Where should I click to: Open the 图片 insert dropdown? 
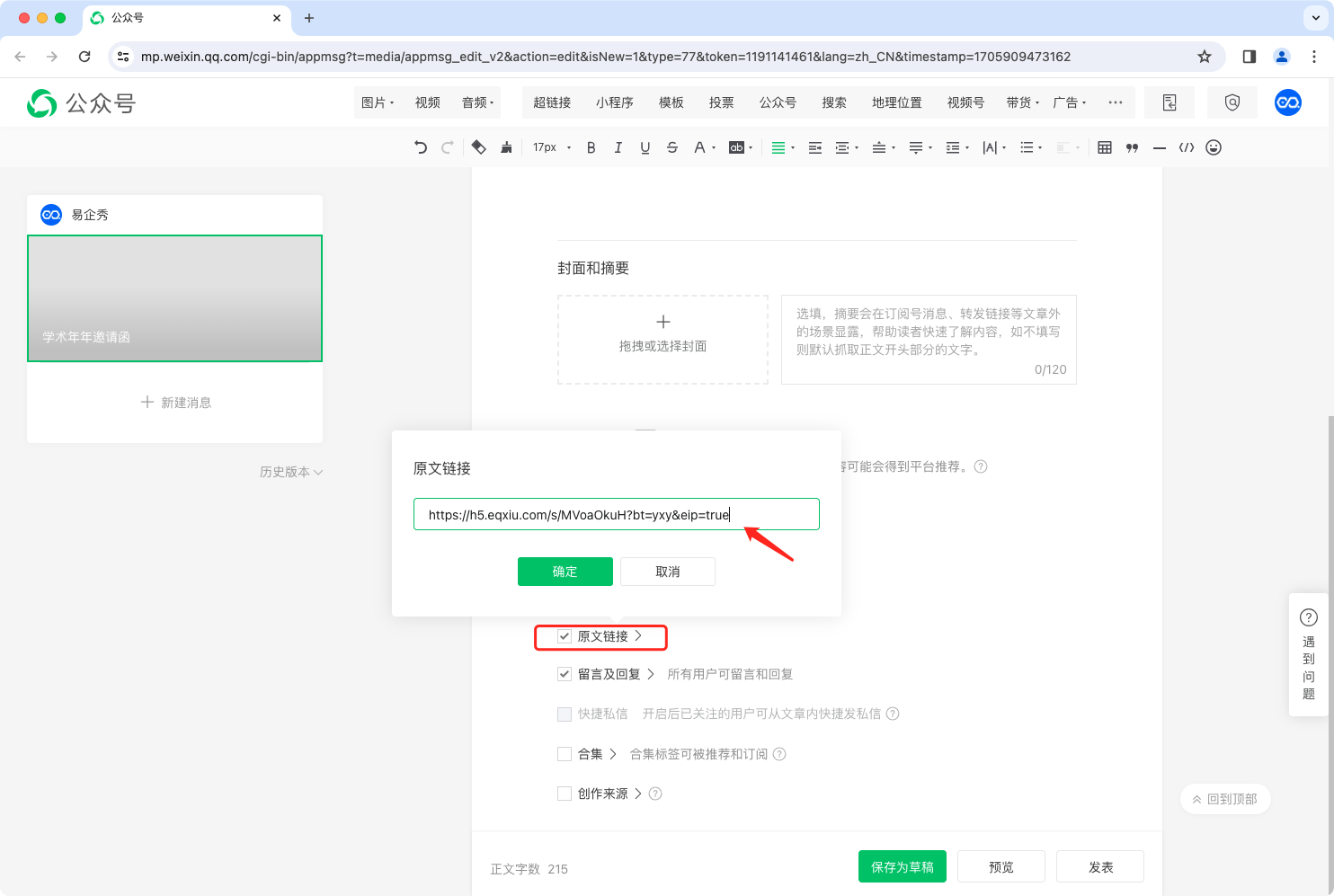pos(378,102)
